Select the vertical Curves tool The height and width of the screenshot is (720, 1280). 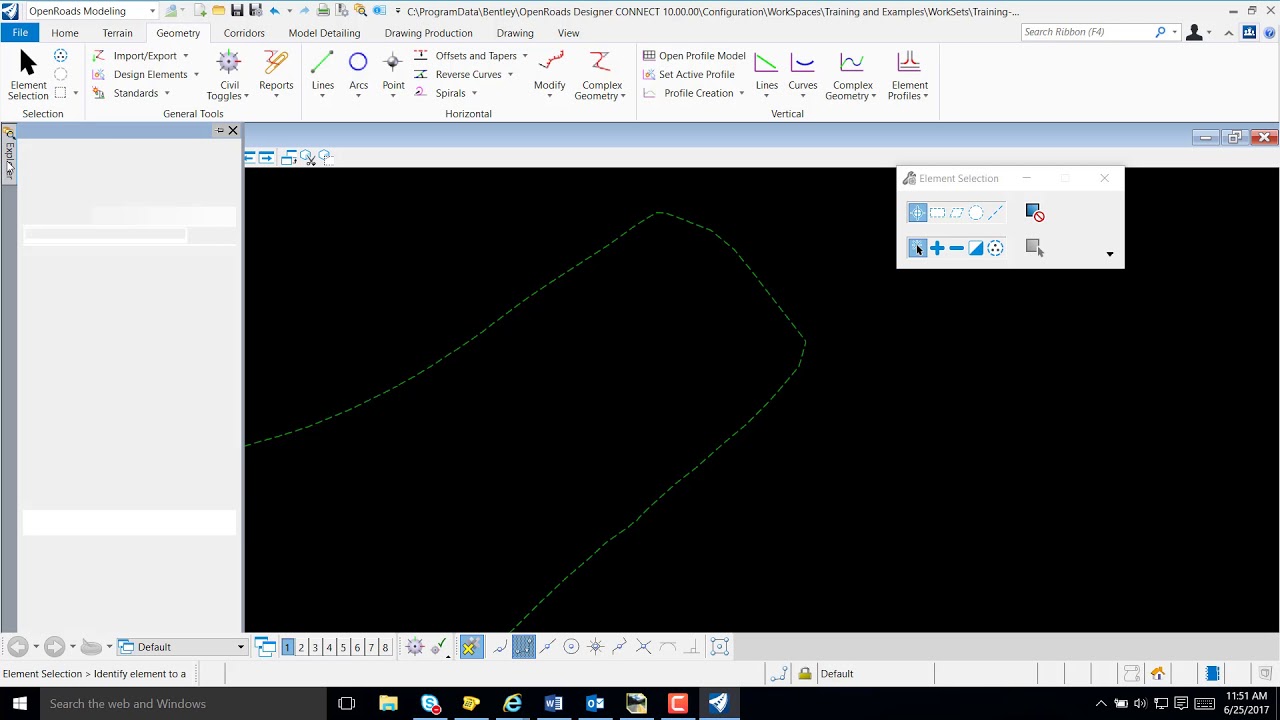point(802,75)
